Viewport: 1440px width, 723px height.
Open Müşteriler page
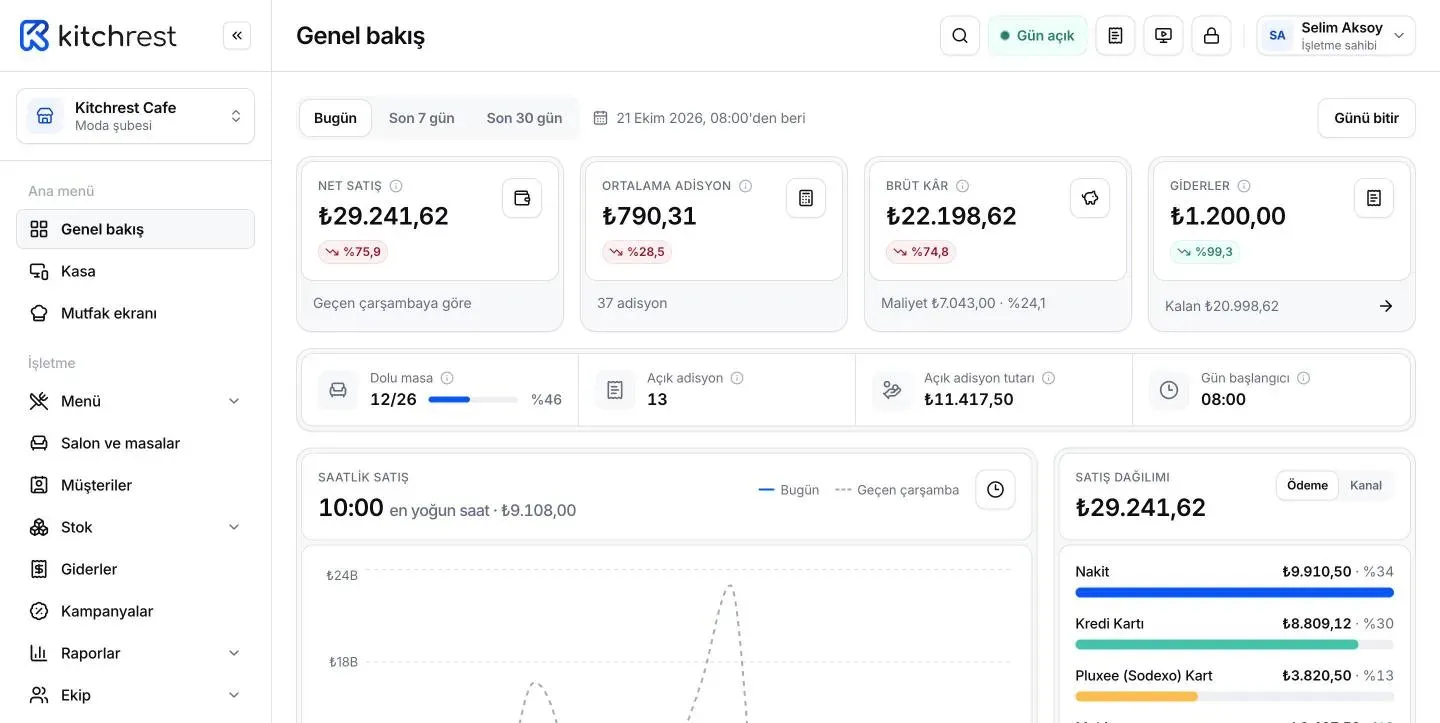coord(135,485)
